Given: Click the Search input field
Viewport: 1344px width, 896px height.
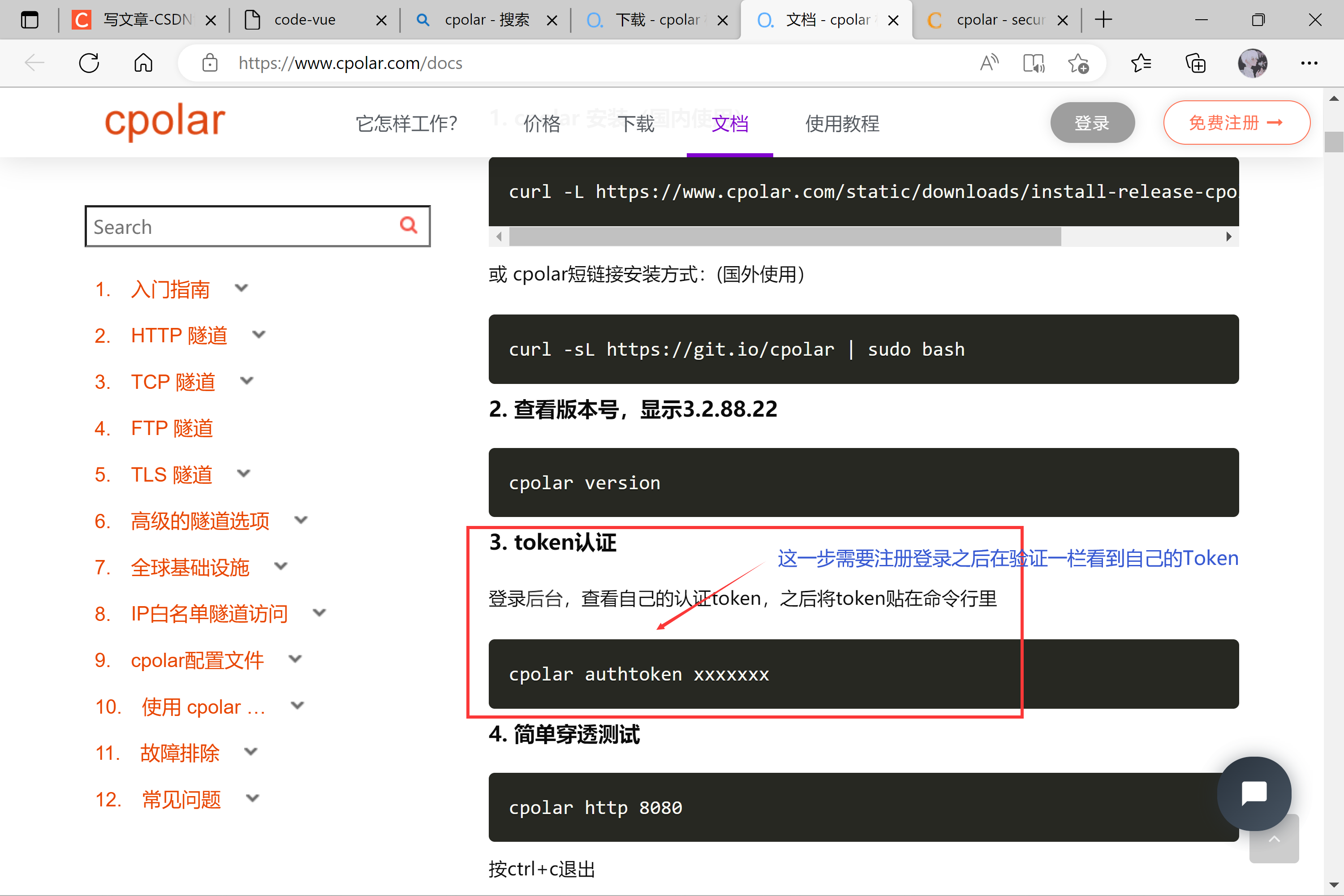Looking at the screenshot, I should 240,226.
